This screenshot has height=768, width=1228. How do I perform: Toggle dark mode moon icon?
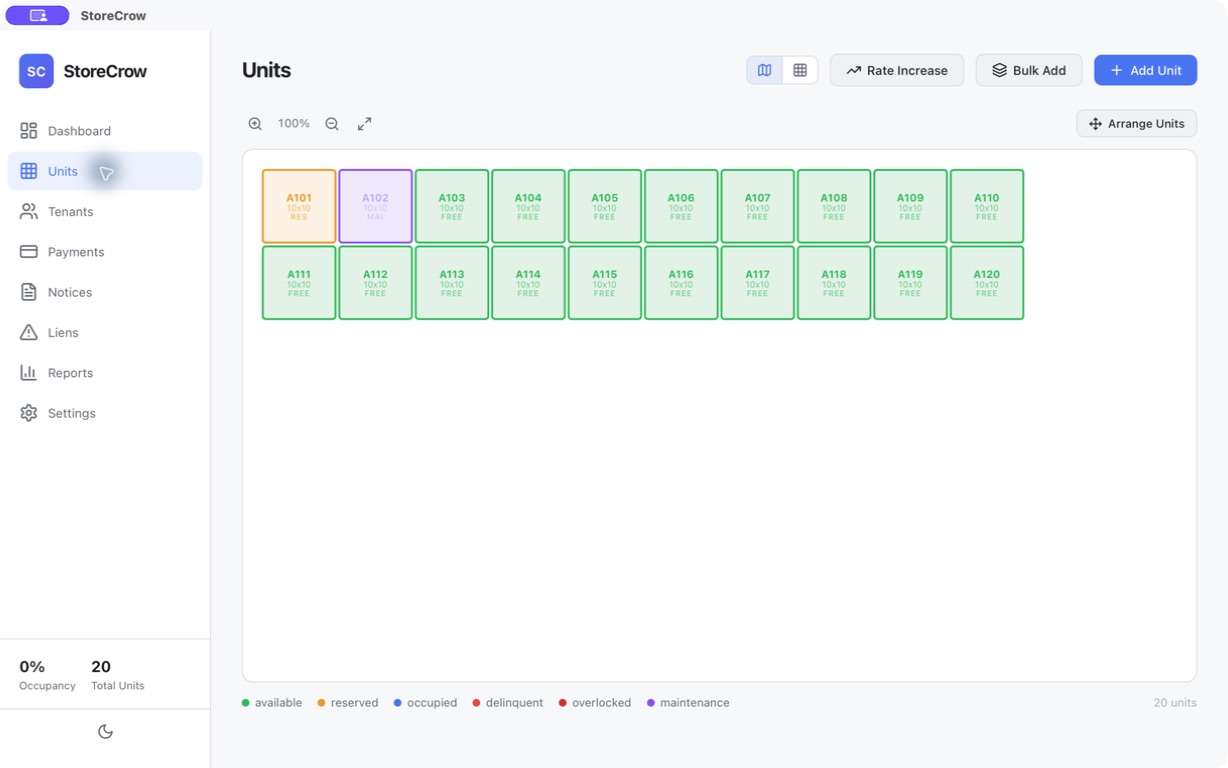[105, 731]
